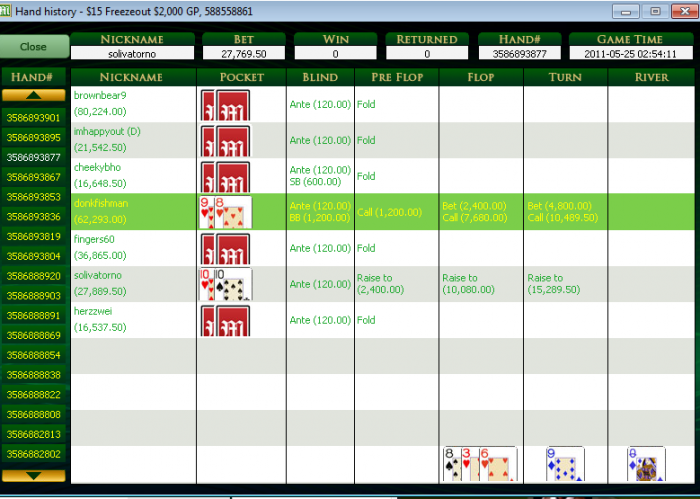Click the Pre Flop column header
The image size is (700, 499).
[397, 77]
